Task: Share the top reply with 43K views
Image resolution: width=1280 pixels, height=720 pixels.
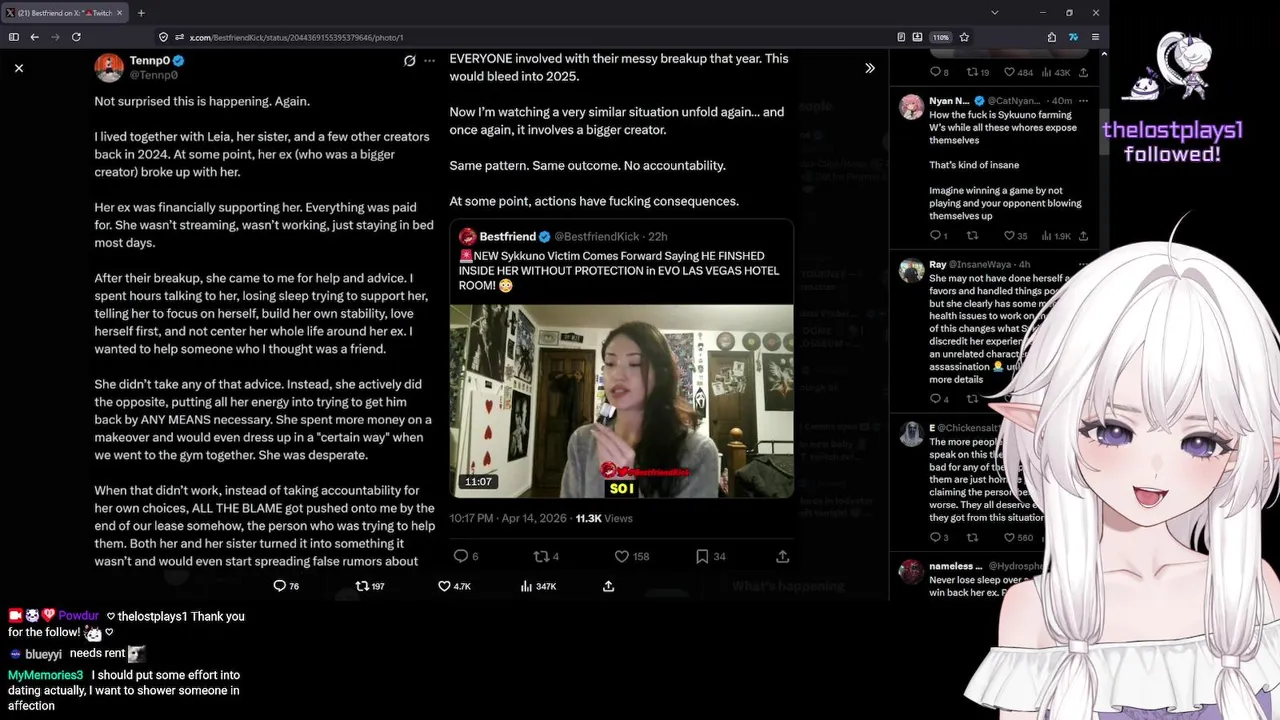Action: pyautogui.click(x=1083, y=72)
